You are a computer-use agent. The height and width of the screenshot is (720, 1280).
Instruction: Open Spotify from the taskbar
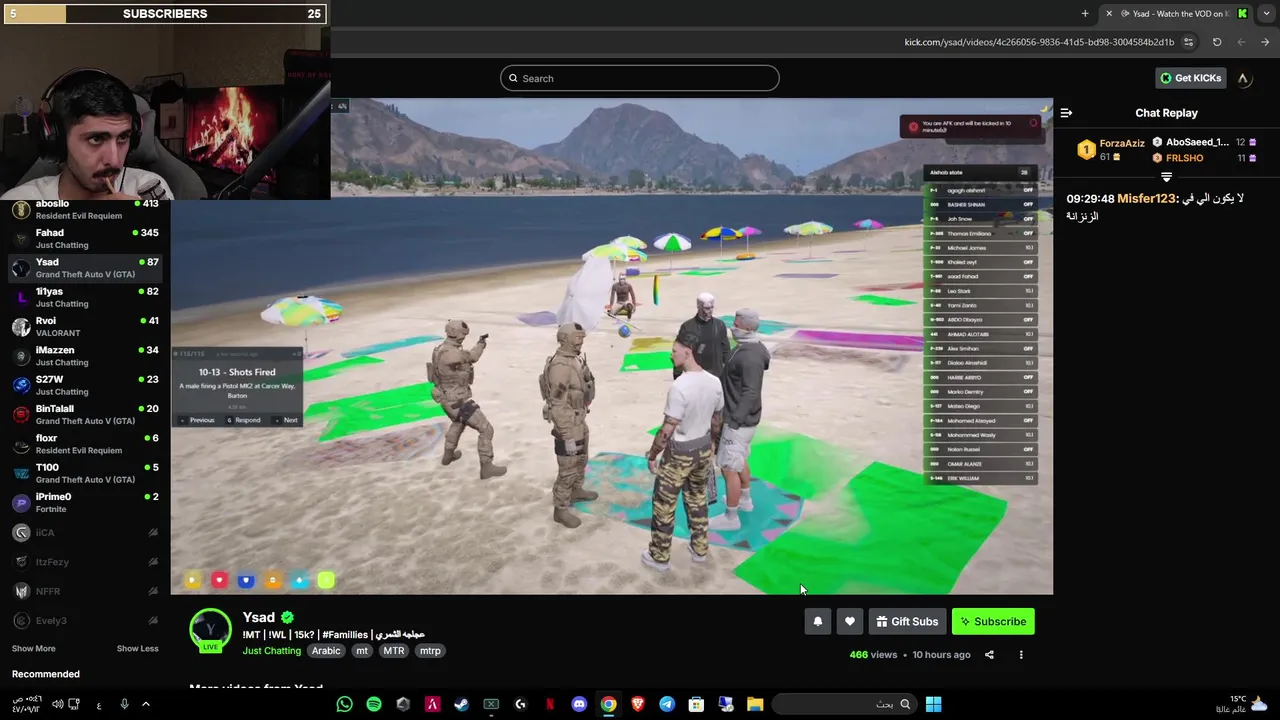tap(373, 704)
